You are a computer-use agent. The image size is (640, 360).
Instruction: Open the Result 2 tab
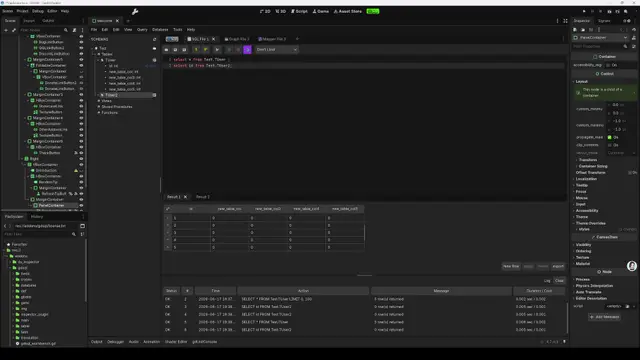coord(202,197)
